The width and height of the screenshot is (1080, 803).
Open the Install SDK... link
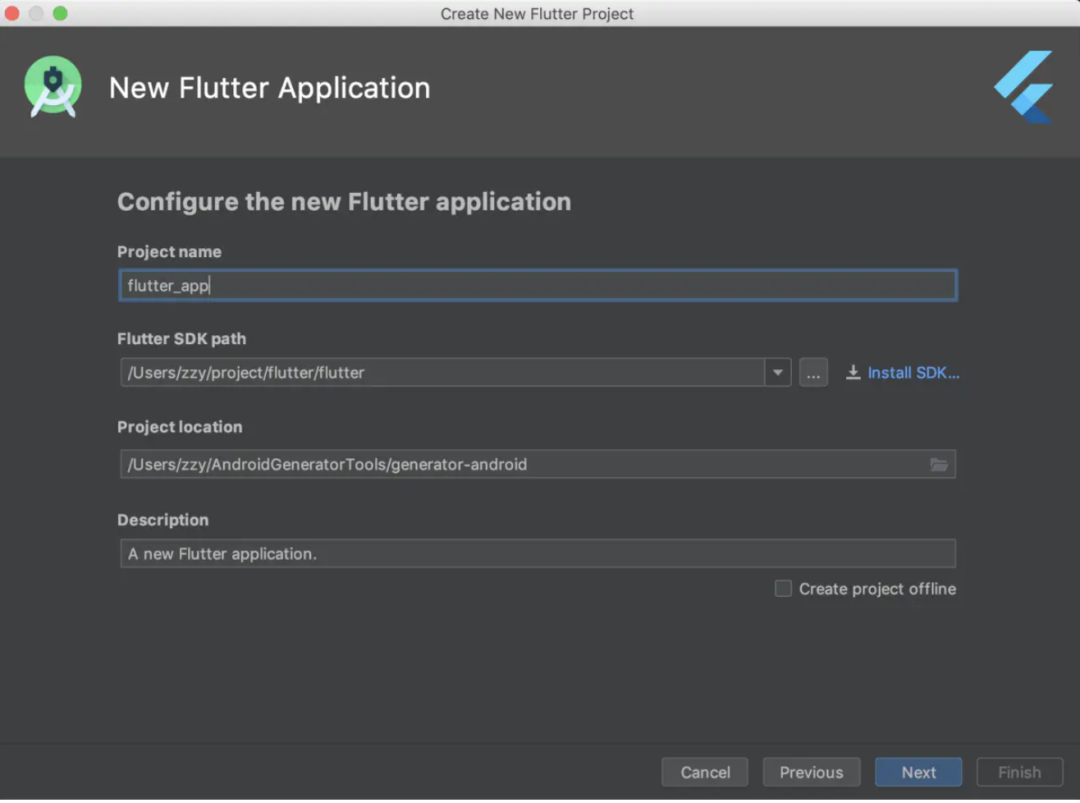click(x=913, y=373)
